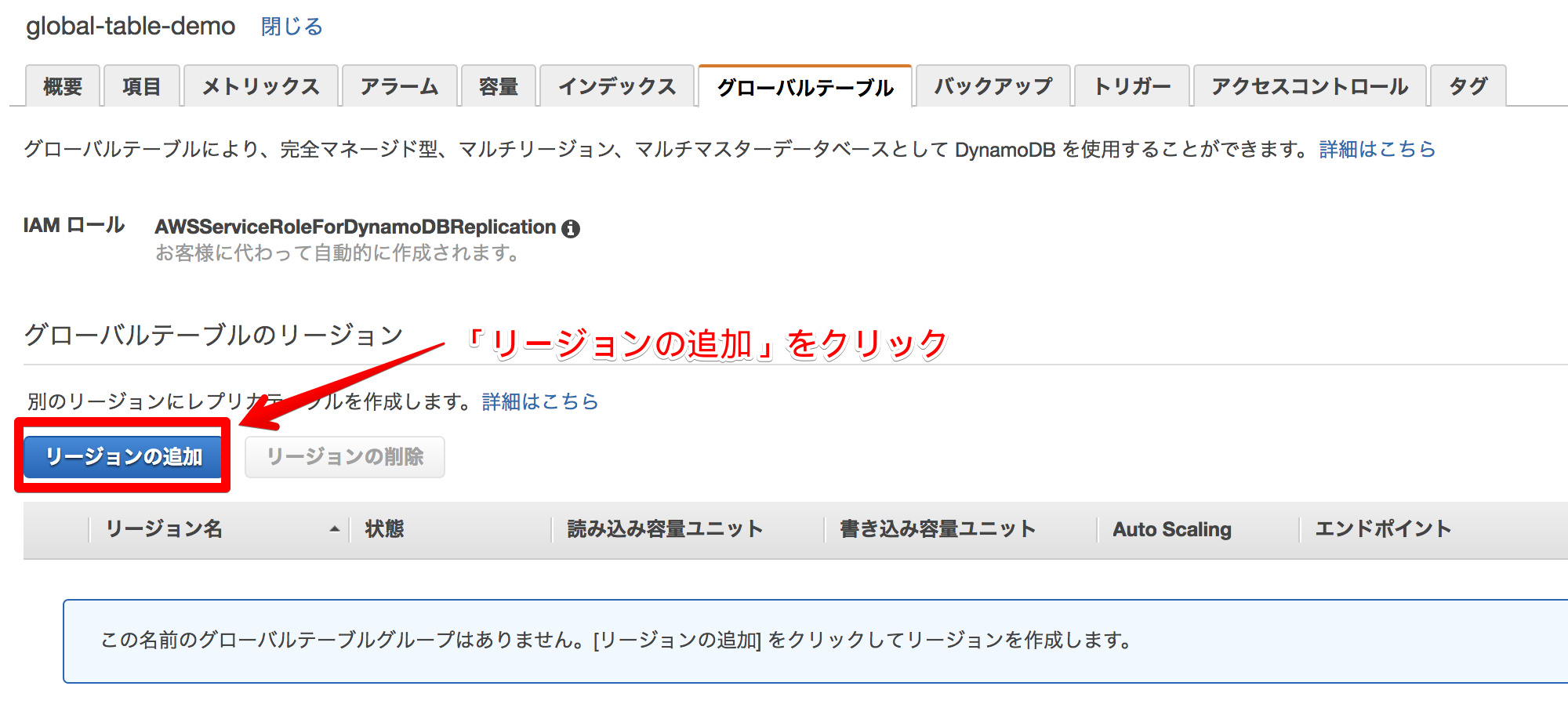Click the sort arrow in リージョン名 column

[x=335, y=529]
